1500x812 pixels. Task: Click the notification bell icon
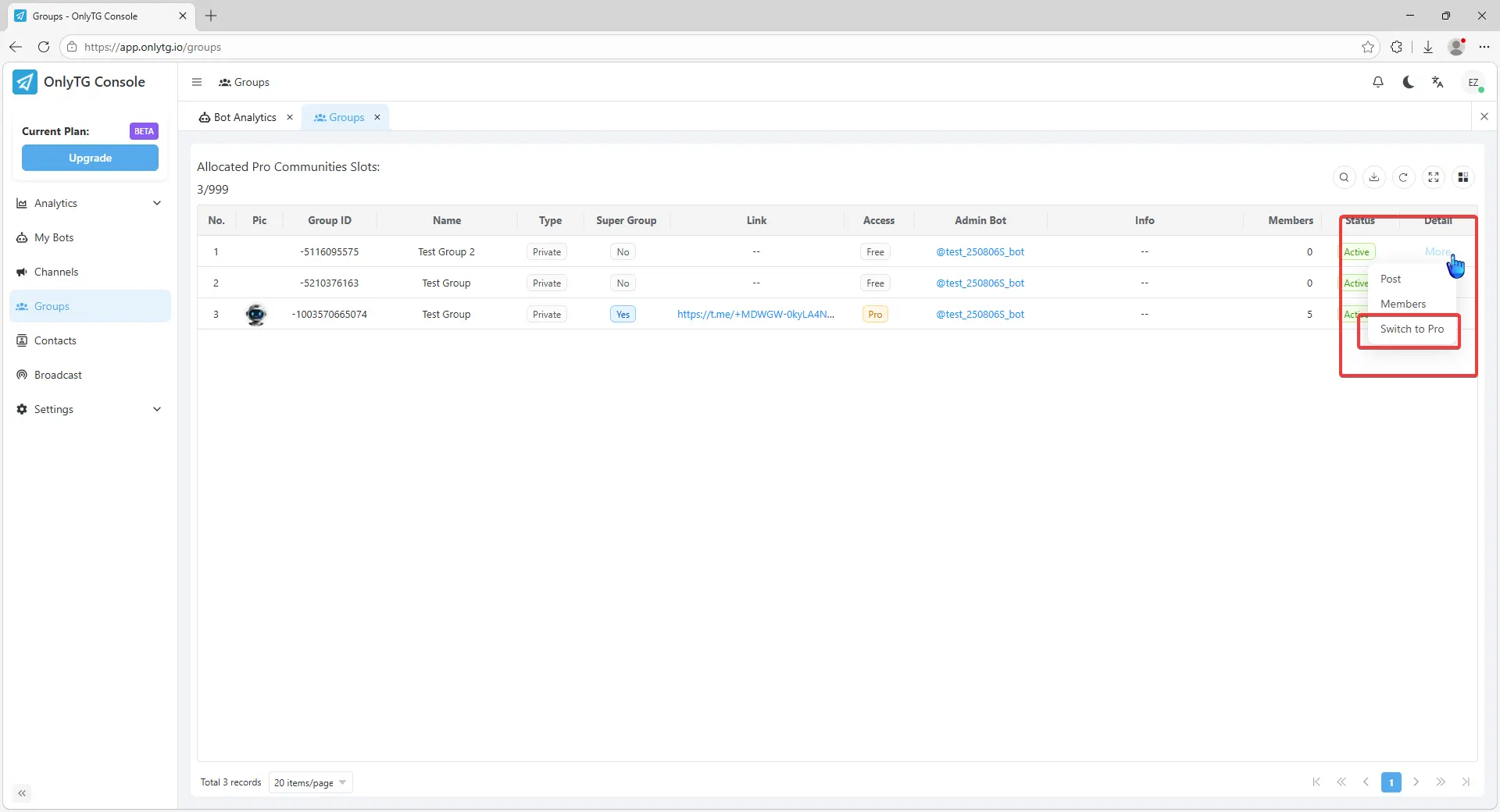click(1378, 82)
